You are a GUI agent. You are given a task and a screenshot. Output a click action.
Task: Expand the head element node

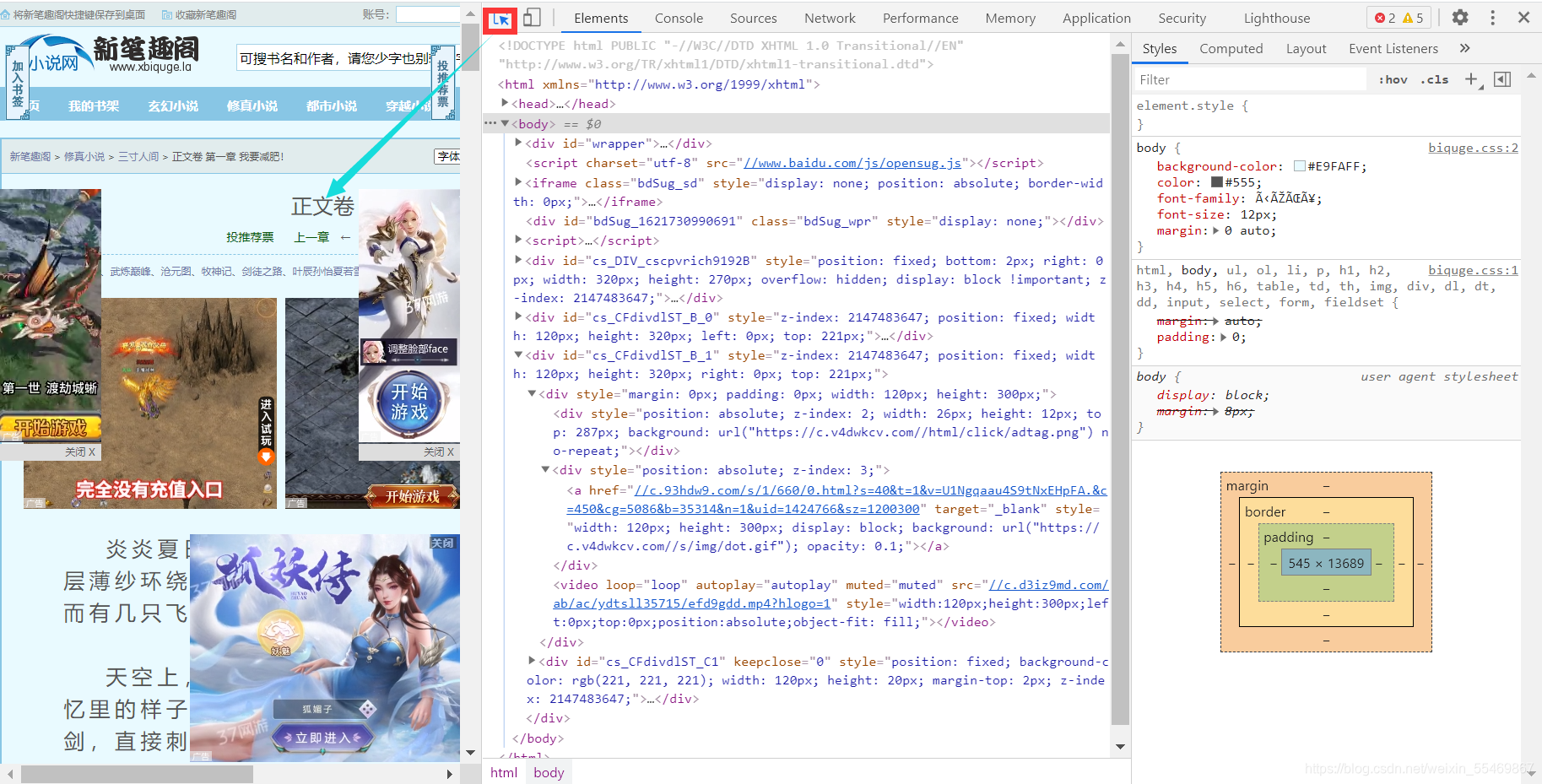505,103
